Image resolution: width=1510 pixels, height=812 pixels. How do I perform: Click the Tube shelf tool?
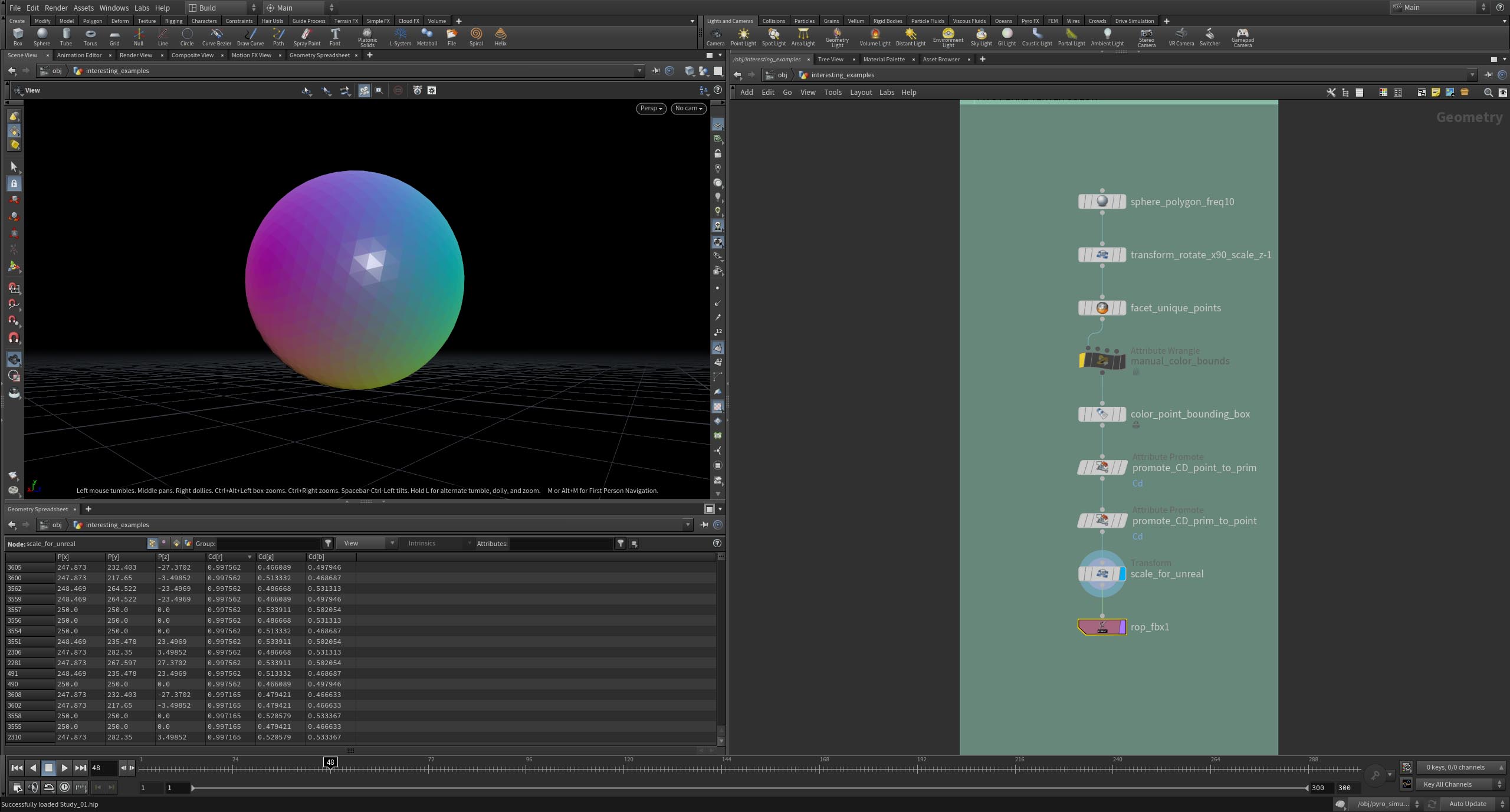click(66, 37)
